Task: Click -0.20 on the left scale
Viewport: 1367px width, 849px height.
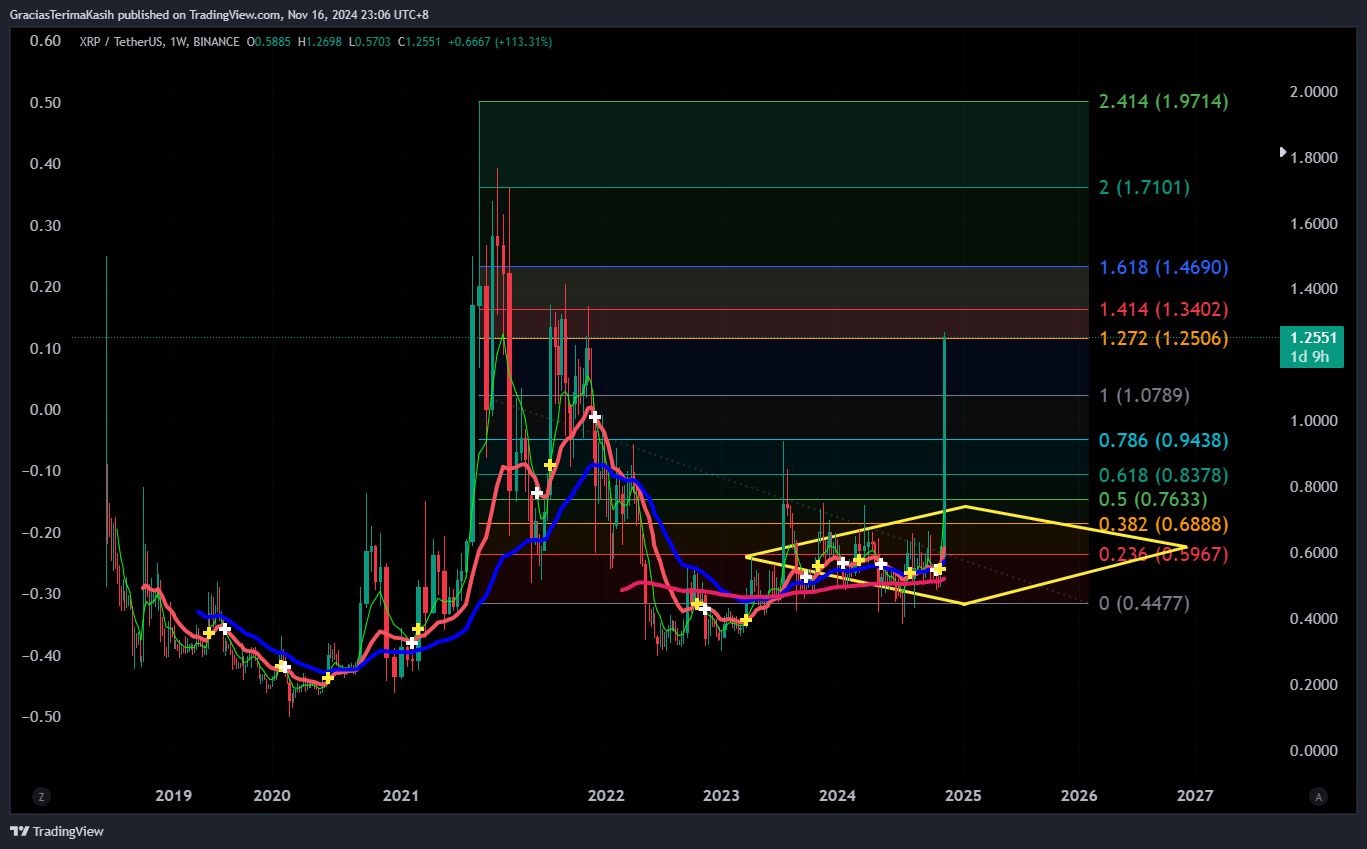Action: 42,532
